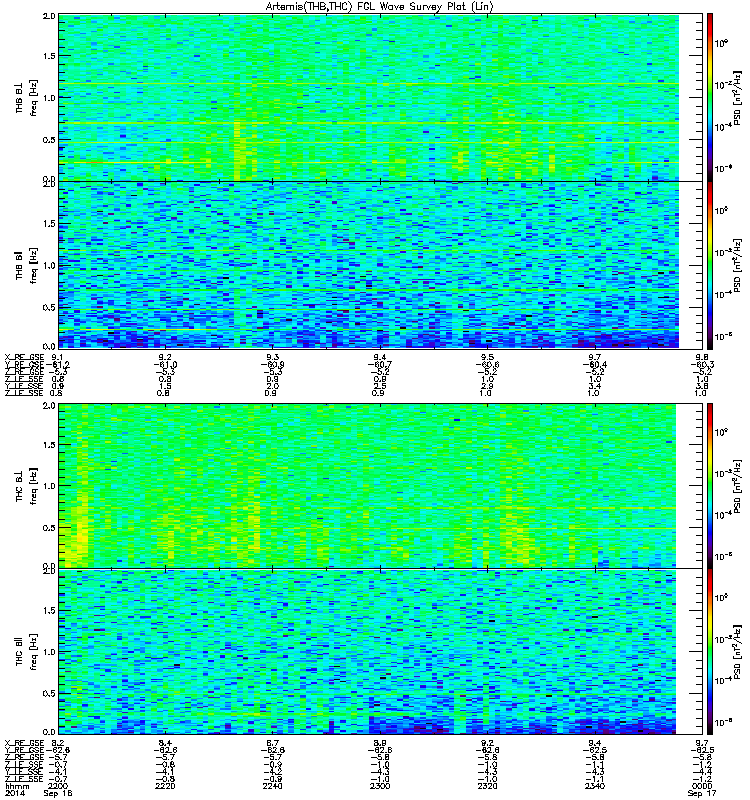
Task: Click the Y_LE_SSE value '3.4'
Action: pyautogui.click(x=595, y=386)
